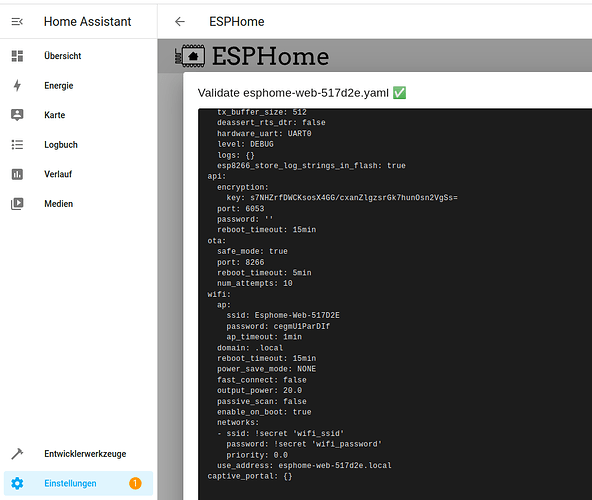Viewport: 592px width, 500px height.
Task: Open the Übersicht menu item
Action: (79, 56)
